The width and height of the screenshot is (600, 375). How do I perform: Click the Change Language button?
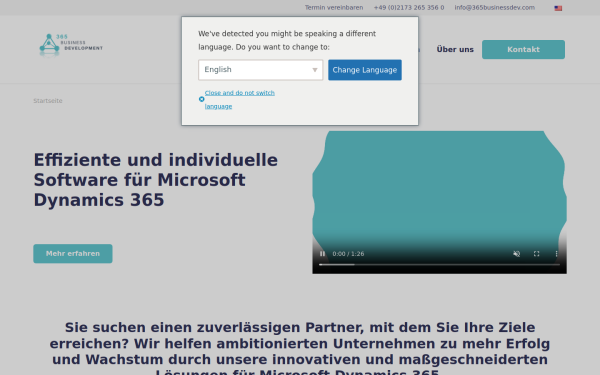[365, 70]
